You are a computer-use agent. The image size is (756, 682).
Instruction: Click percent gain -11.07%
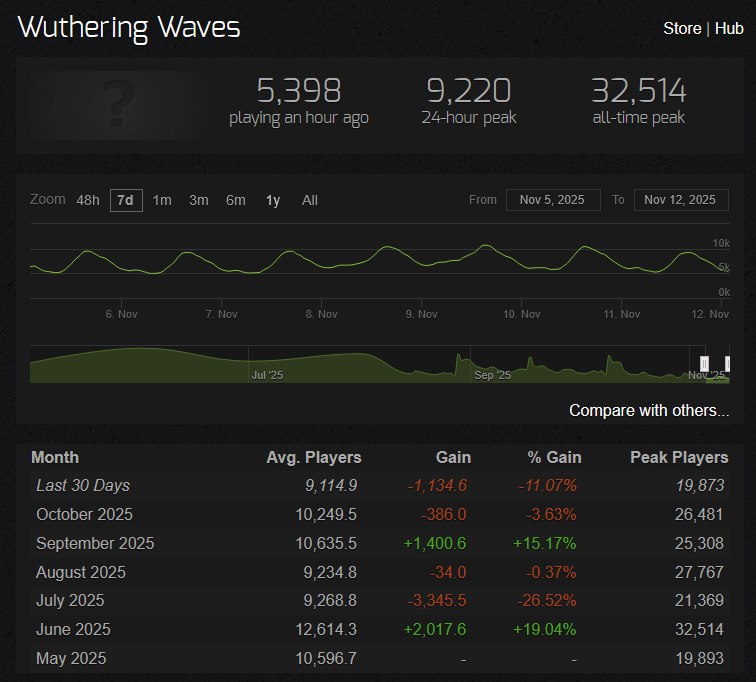point(548,485)
